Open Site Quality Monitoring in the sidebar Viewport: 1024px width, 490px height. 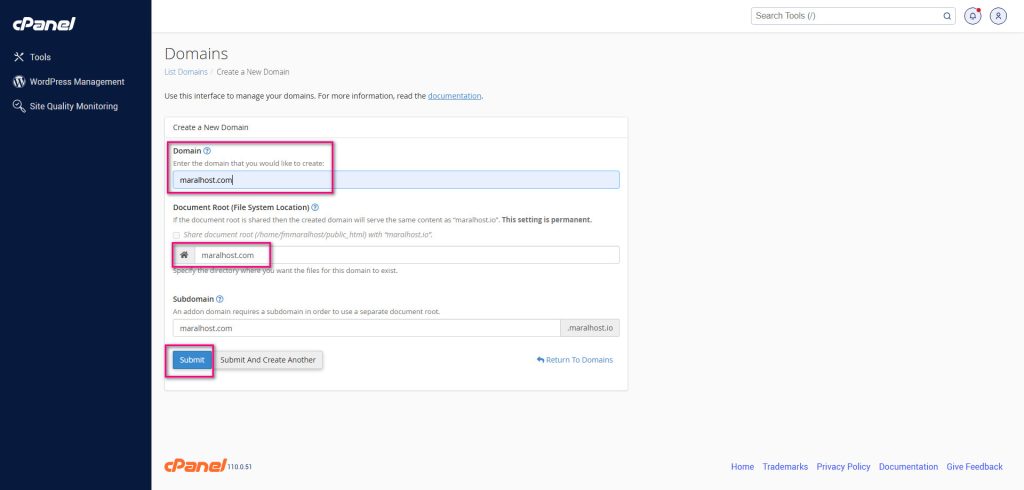[x=76, y=106]
